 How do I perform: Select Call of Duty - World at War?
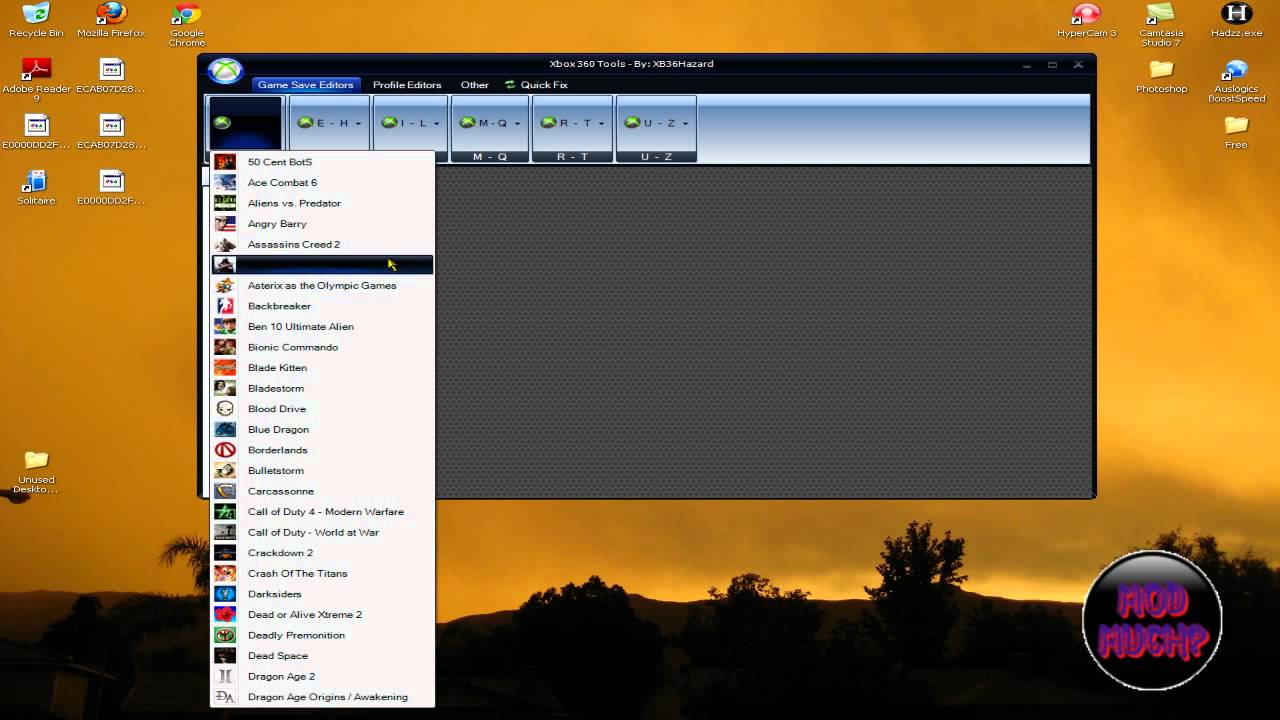click(322, 532)
